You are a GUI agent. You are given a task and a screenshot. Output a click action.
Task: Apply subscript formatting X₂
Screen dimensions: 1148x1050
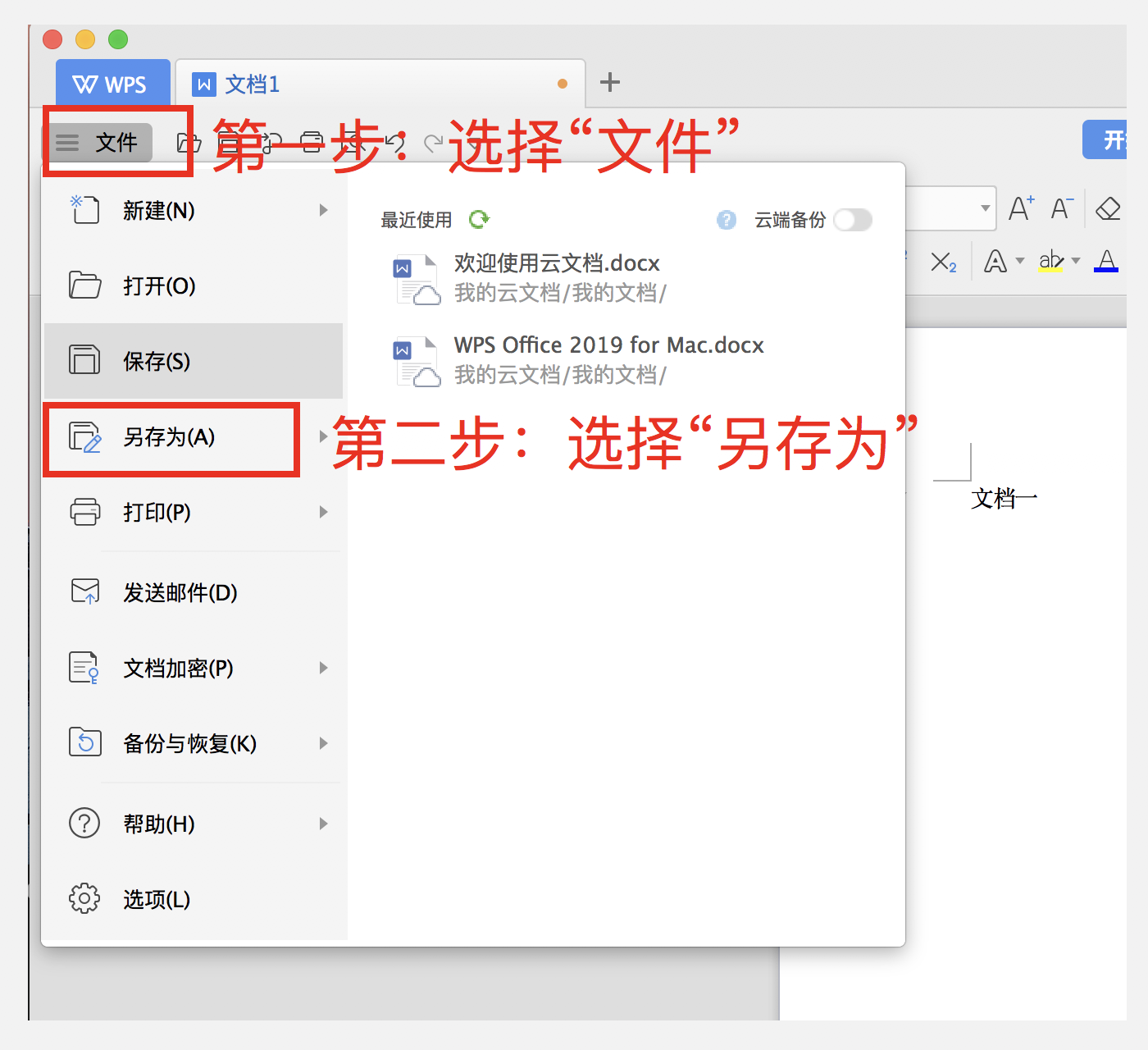coord(944,262)
